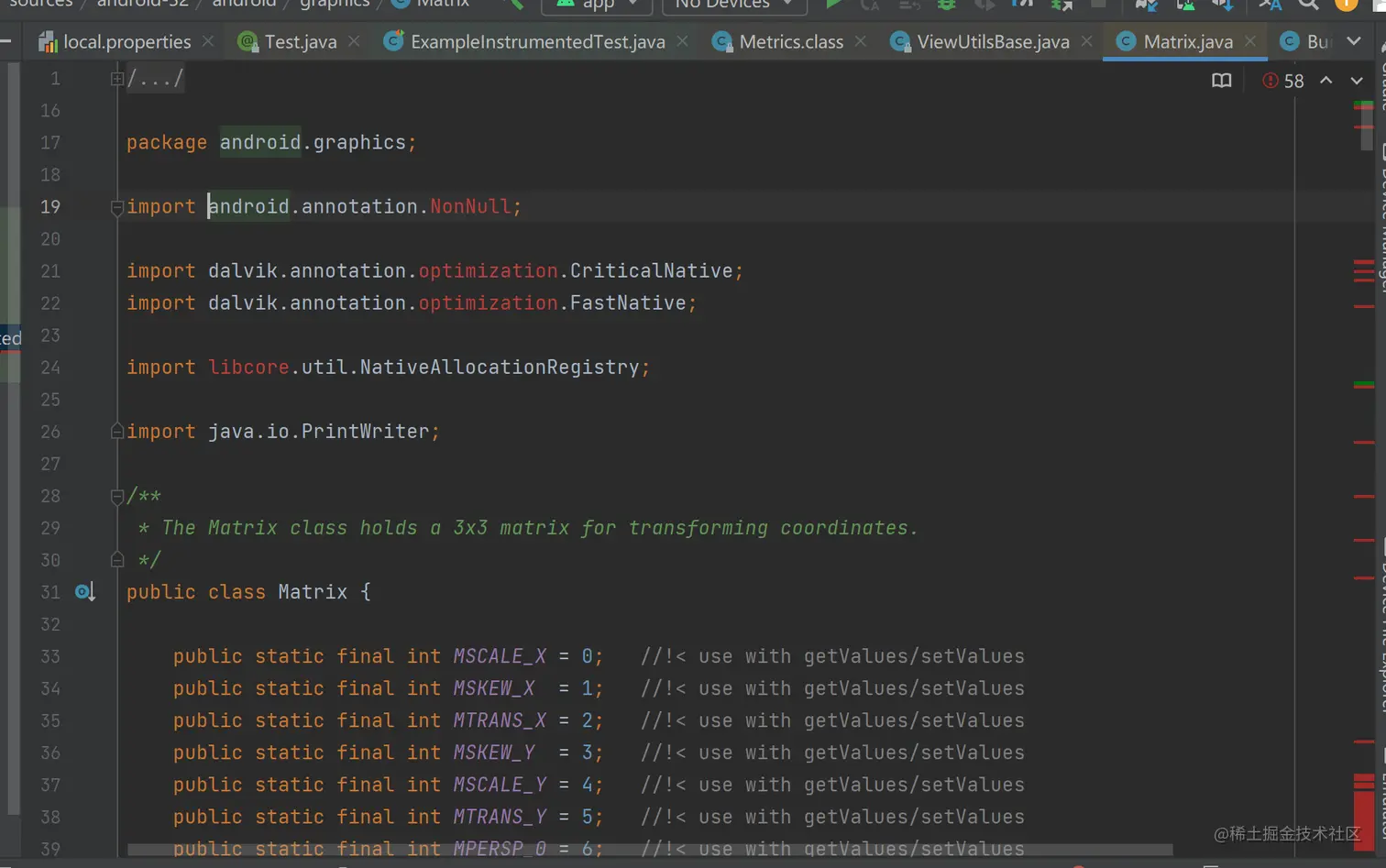Screen dimensions: 1386x868
Task: Click the gutter marker beside class Matrix
Action: 84,592
